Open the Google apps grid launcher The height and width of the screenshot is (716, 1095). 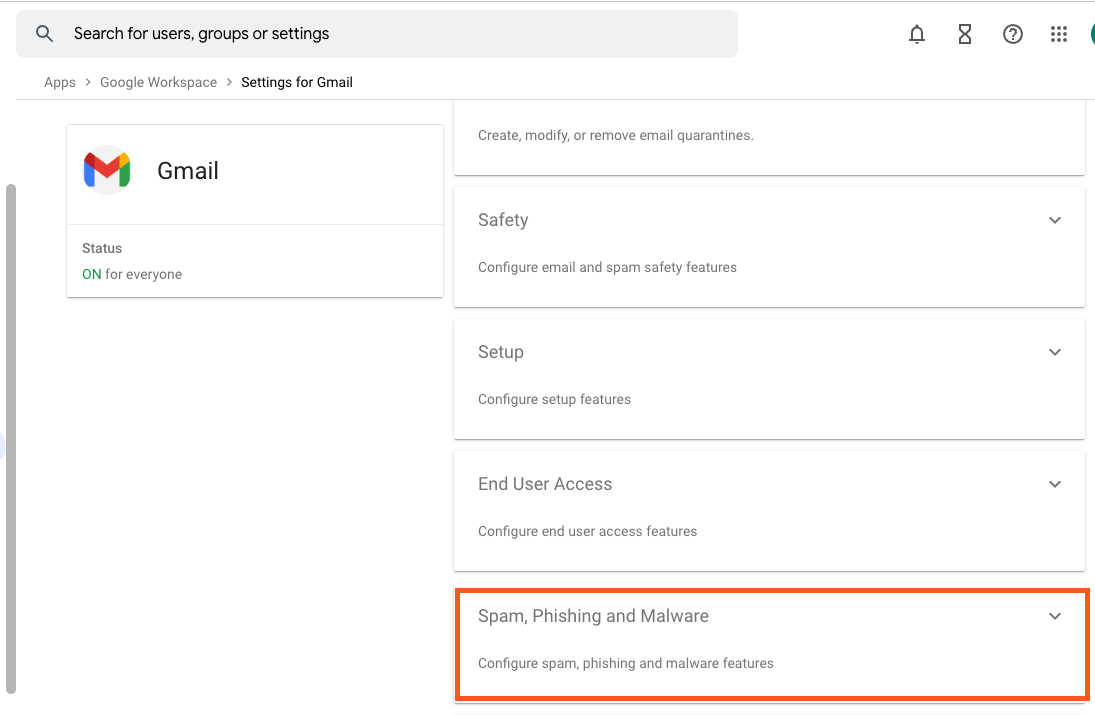[1059, 35]
